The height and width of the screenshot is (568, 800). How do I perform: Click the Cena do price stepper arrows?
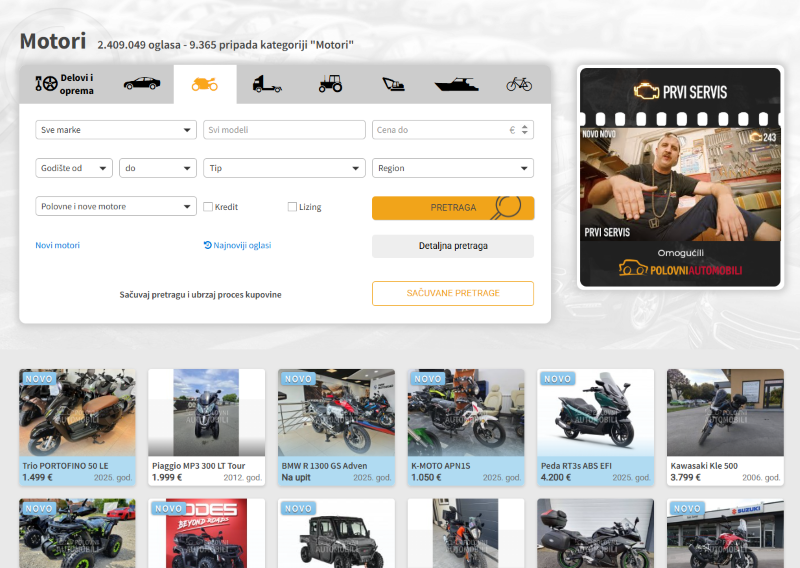point(526,130)
